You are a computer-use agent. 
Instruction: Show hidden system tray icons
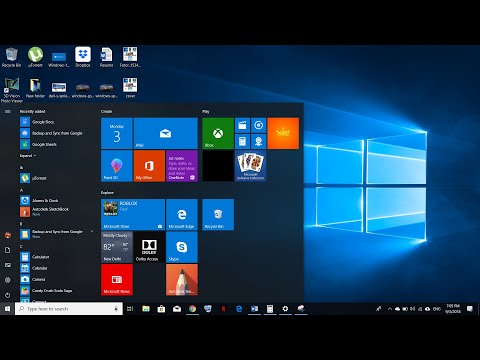pyautogui.click(x=390, y=309)
